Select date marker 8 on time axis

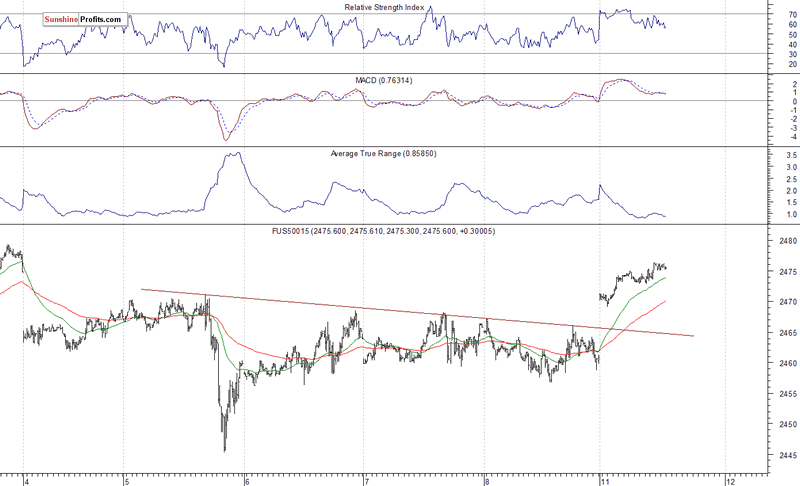pyautogui.click(x=485, y=478)
